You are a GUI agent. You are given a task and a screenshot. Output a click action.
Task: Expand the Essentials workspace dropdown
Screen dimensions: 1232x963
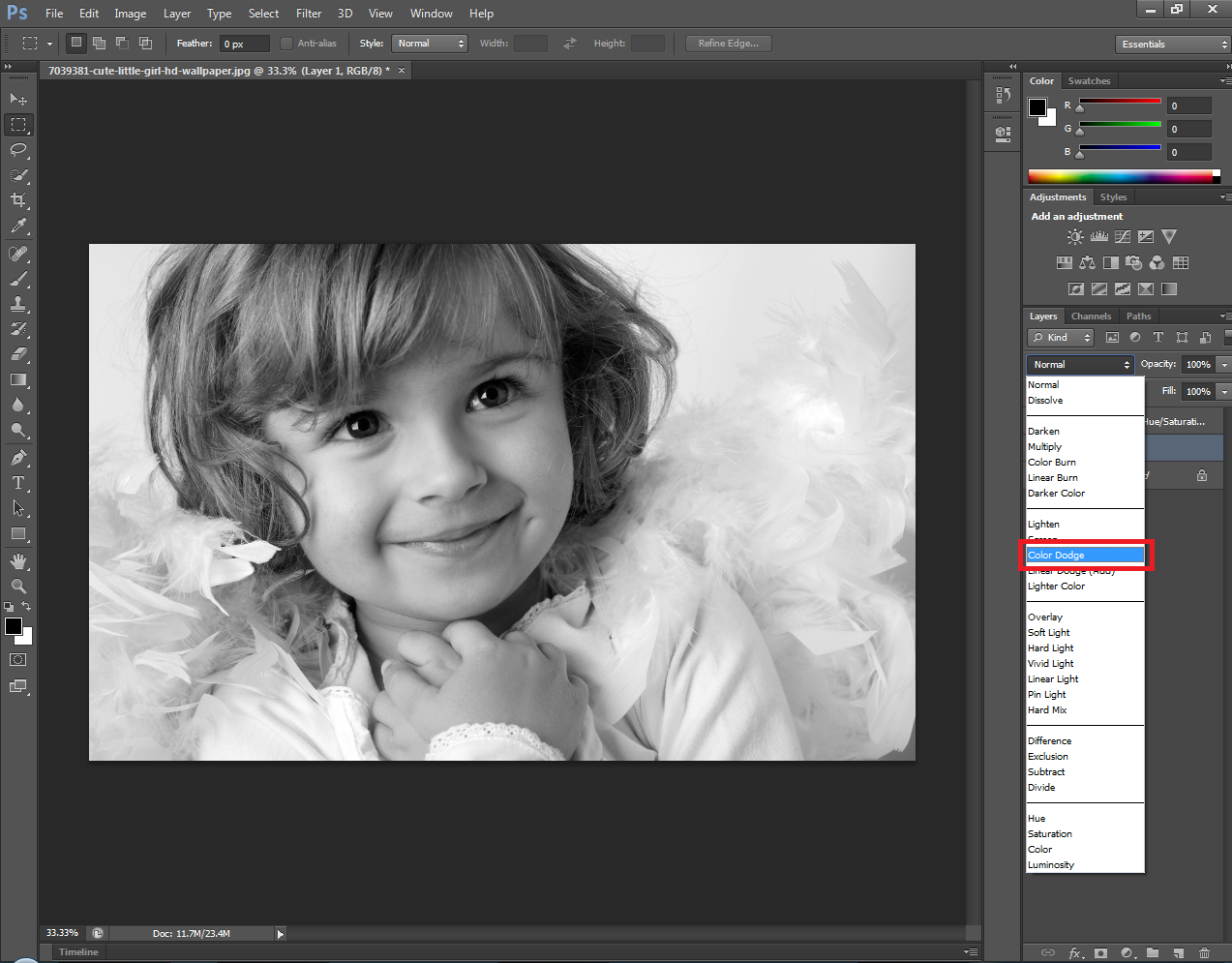pos(1172,45)
